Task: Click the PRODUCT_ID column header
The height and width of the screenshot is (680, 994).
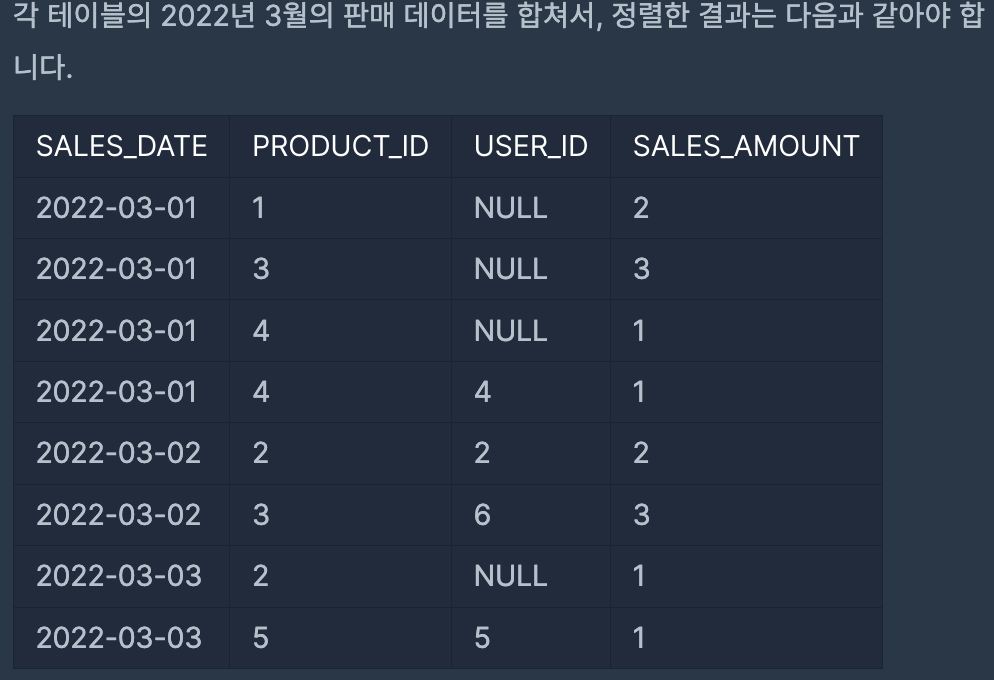Action: (x=340, y=146)
